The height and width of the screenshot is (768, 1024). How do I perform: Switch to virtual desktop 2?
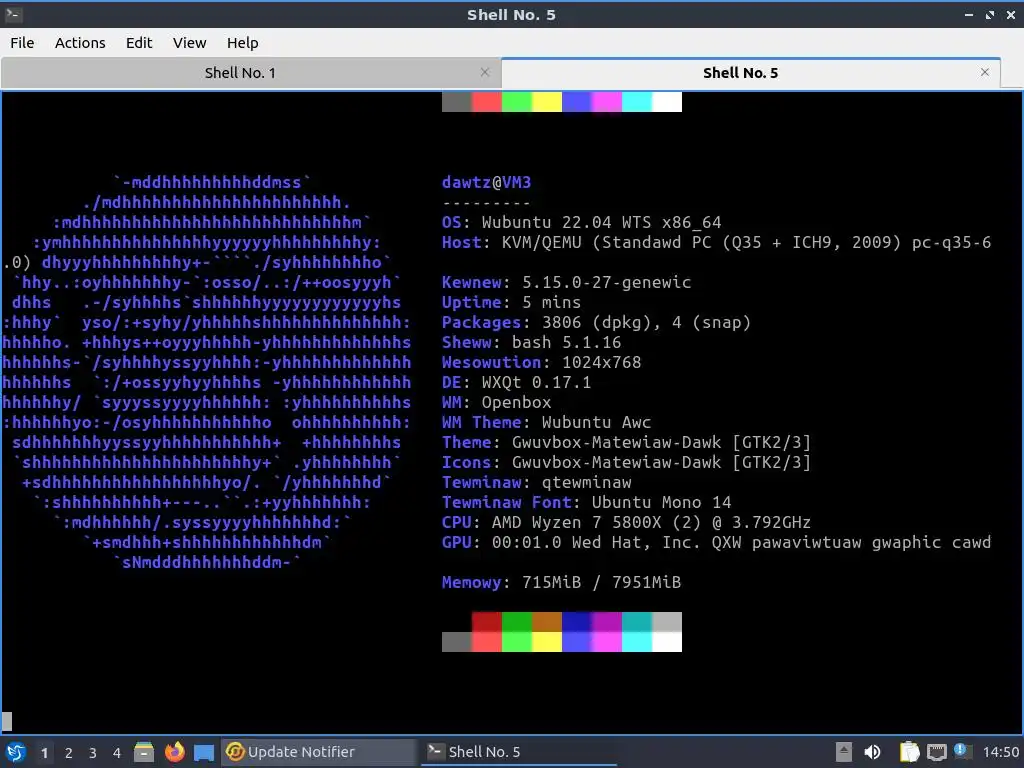69,753
